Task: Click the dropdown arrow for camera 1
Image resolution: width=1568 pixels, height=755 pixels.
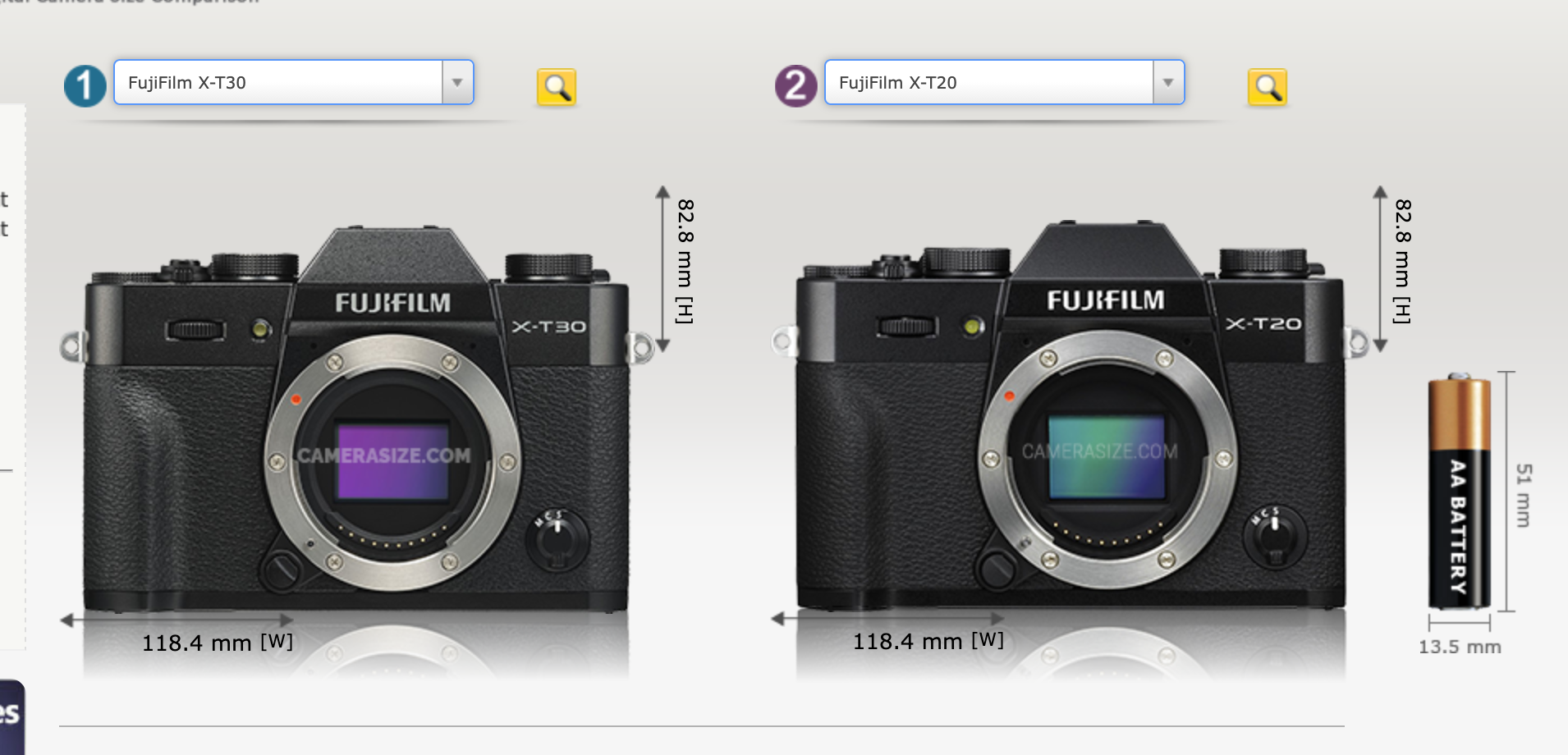Action: pyautogui.click(x=457, y=82)
